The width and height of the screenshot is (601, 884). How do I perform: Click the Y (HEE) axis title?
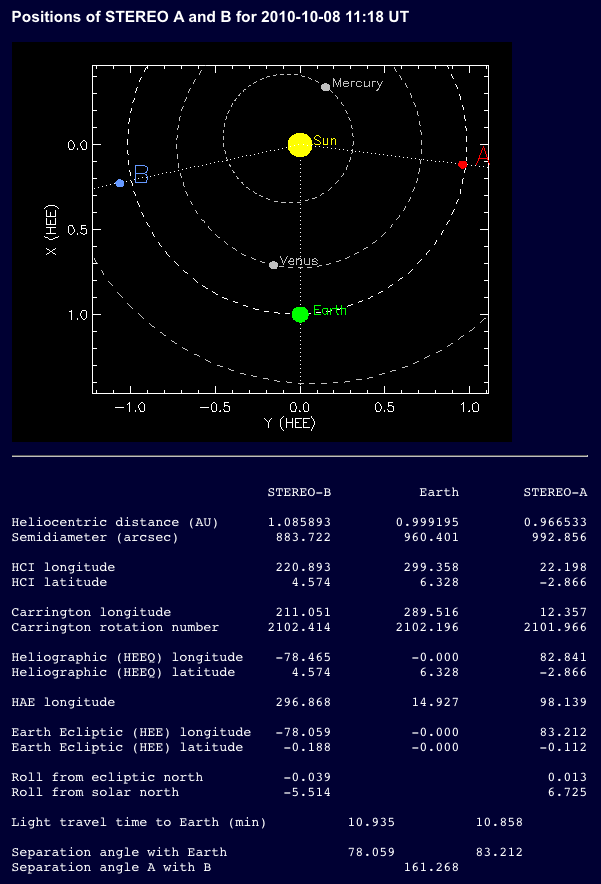pyautogui.click(x=290, y=423)
